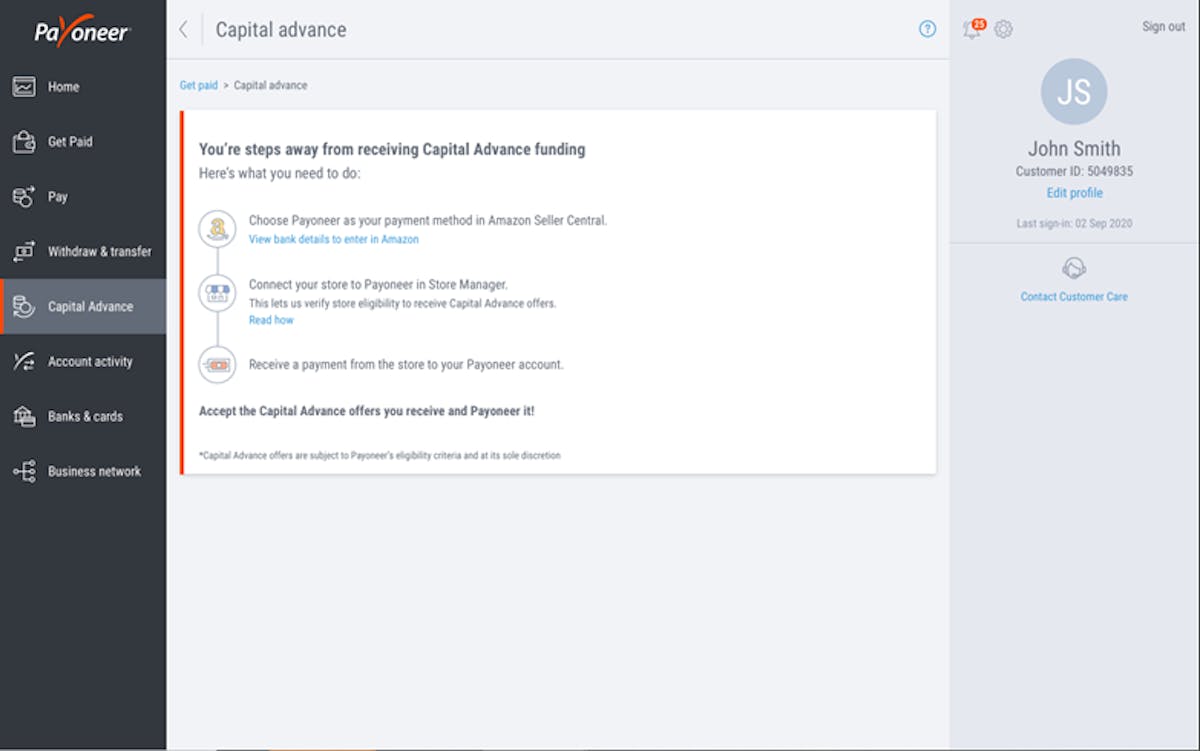Click the Home sidebar icon
Viewport: 1200px width, 751px height.
pyautogui.click(x=24, y=87)
